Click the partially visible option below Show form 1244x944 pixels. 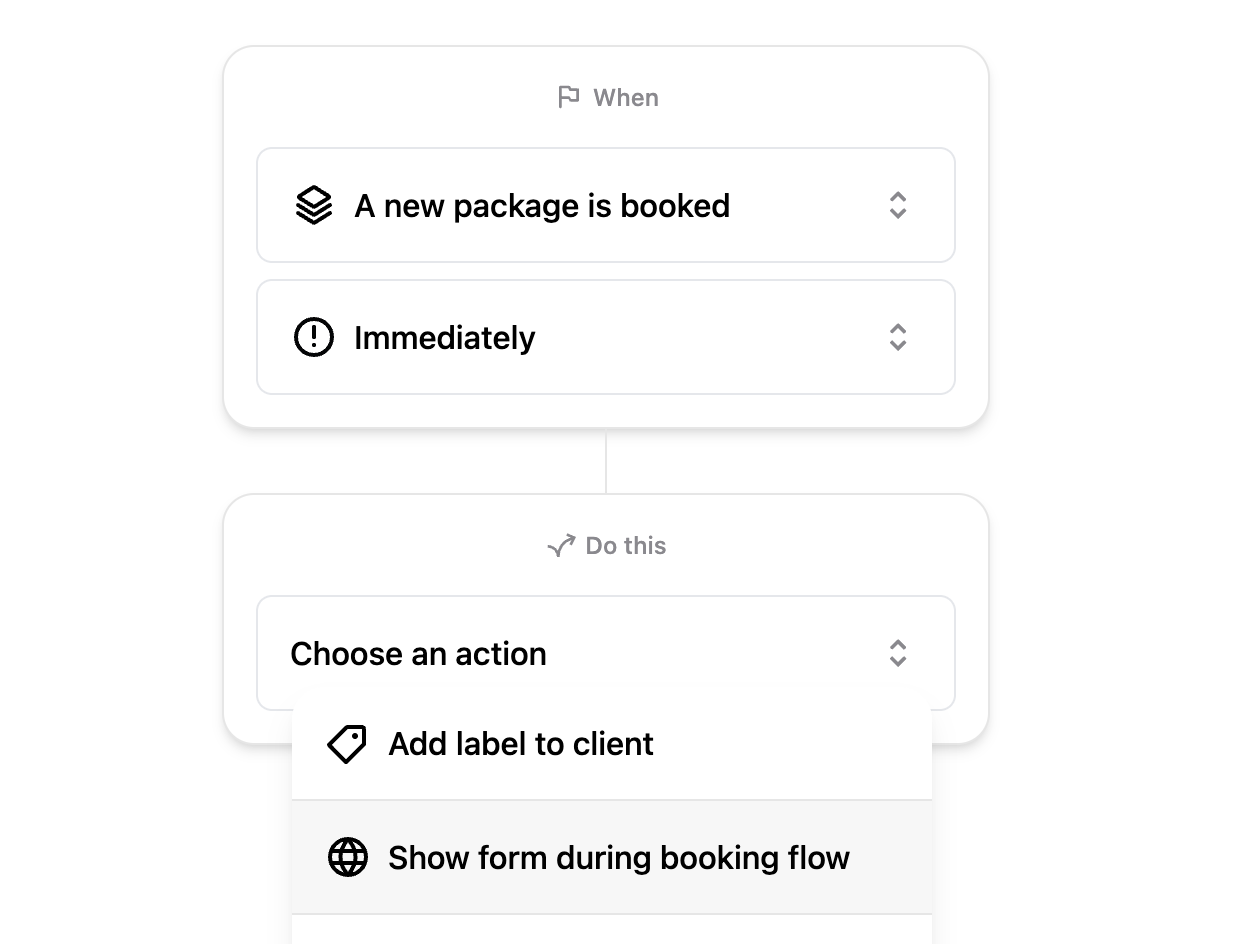click(x=612, y=930)
